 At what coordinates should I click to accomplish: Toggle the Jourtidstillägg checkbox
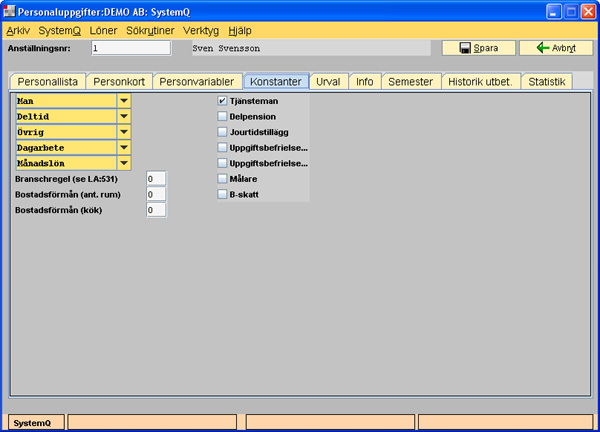coord(222,132)
